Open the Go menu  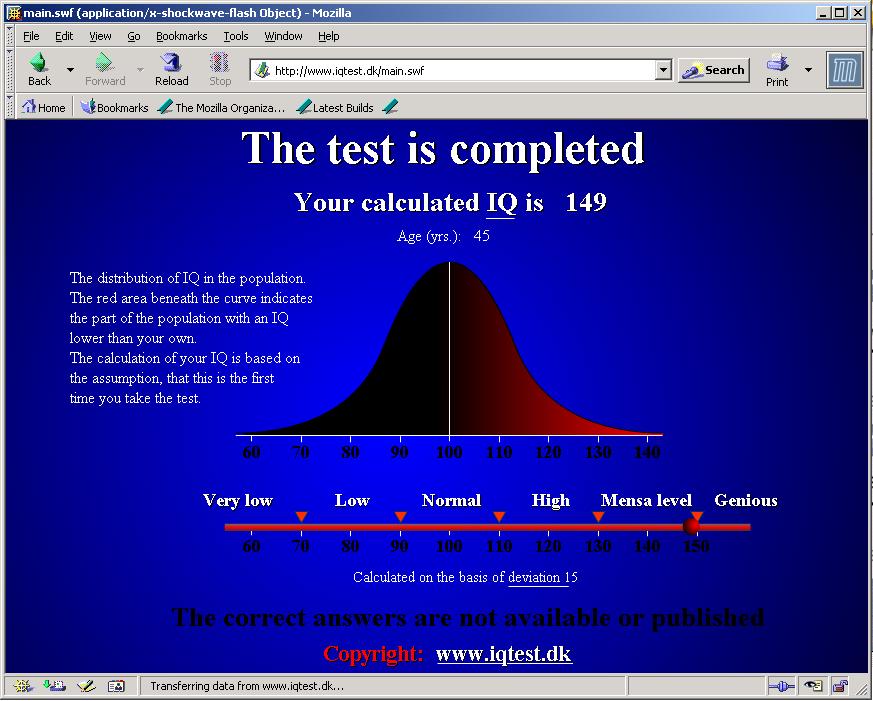(x=134, y=36)
